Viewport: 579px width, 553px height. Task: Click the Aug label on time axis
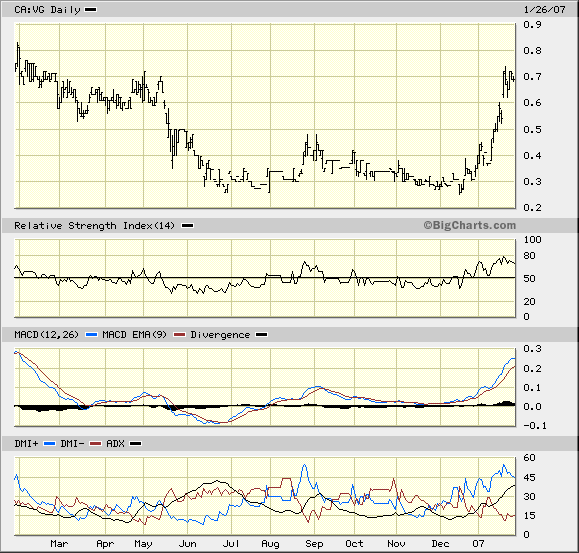pyautogui.click(x=270, y=544)
